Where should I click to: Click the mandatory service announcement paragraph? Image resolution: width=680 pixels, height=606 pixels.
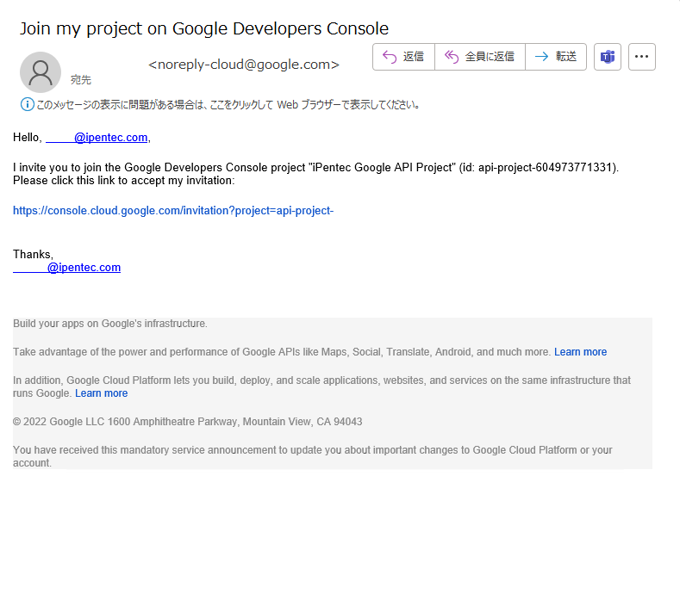pyautogui.click(x=312, y=456)
